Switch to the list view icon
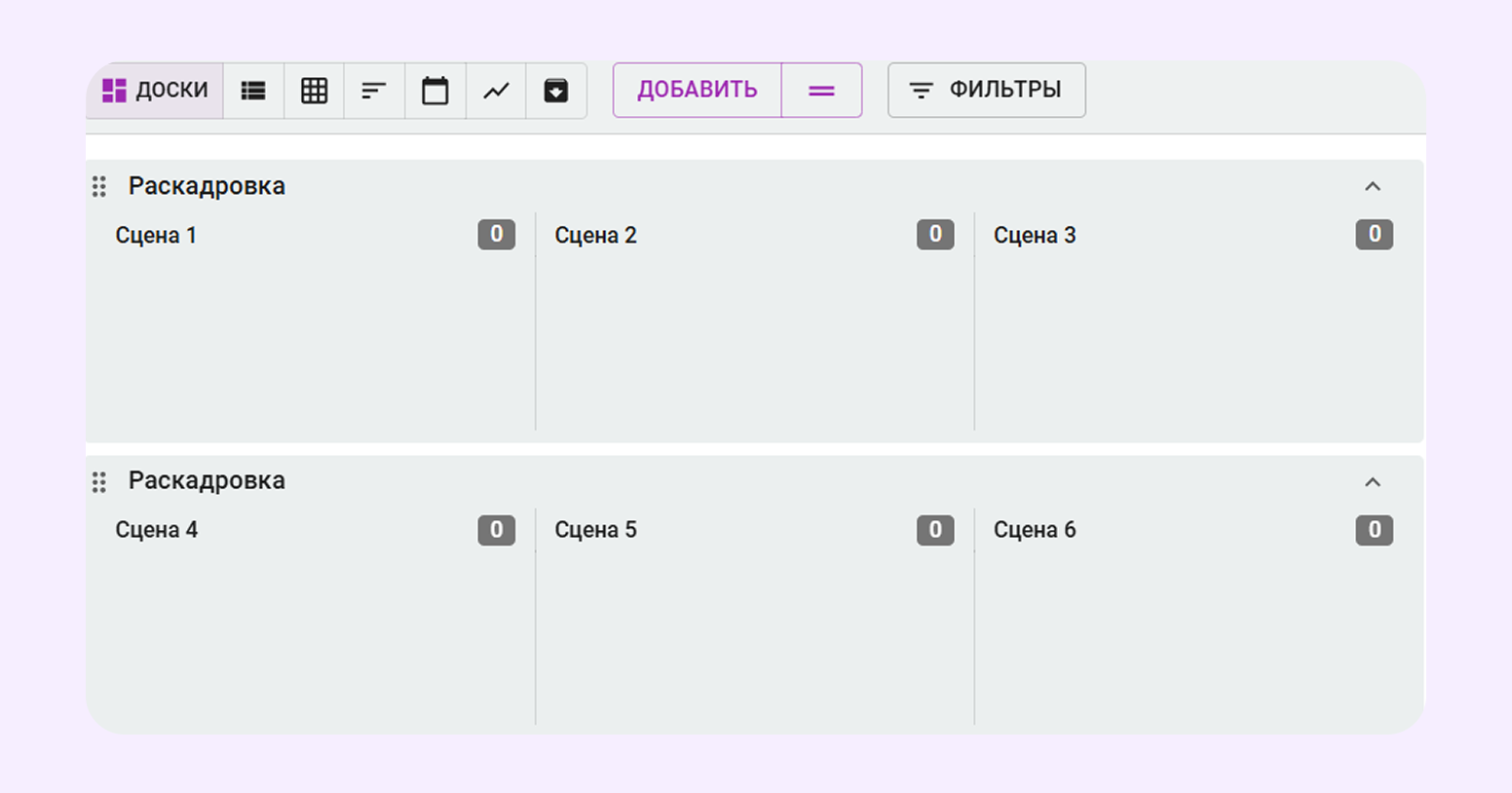The width and height of the screenshot is (1512, 793). 253,91
